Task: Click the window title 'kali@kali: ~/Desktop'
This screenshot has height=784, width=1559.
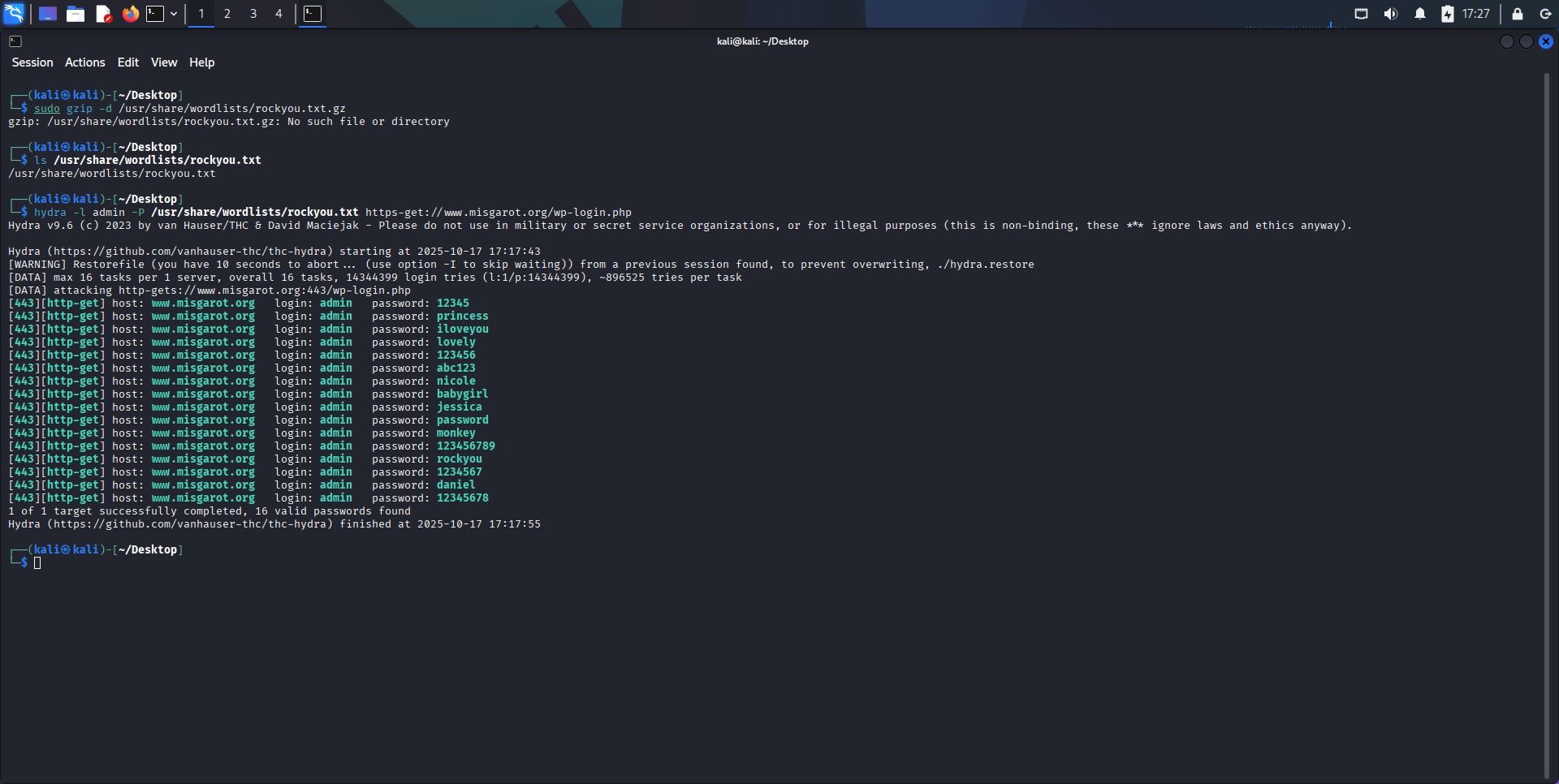Action: [x=762, y=41]
